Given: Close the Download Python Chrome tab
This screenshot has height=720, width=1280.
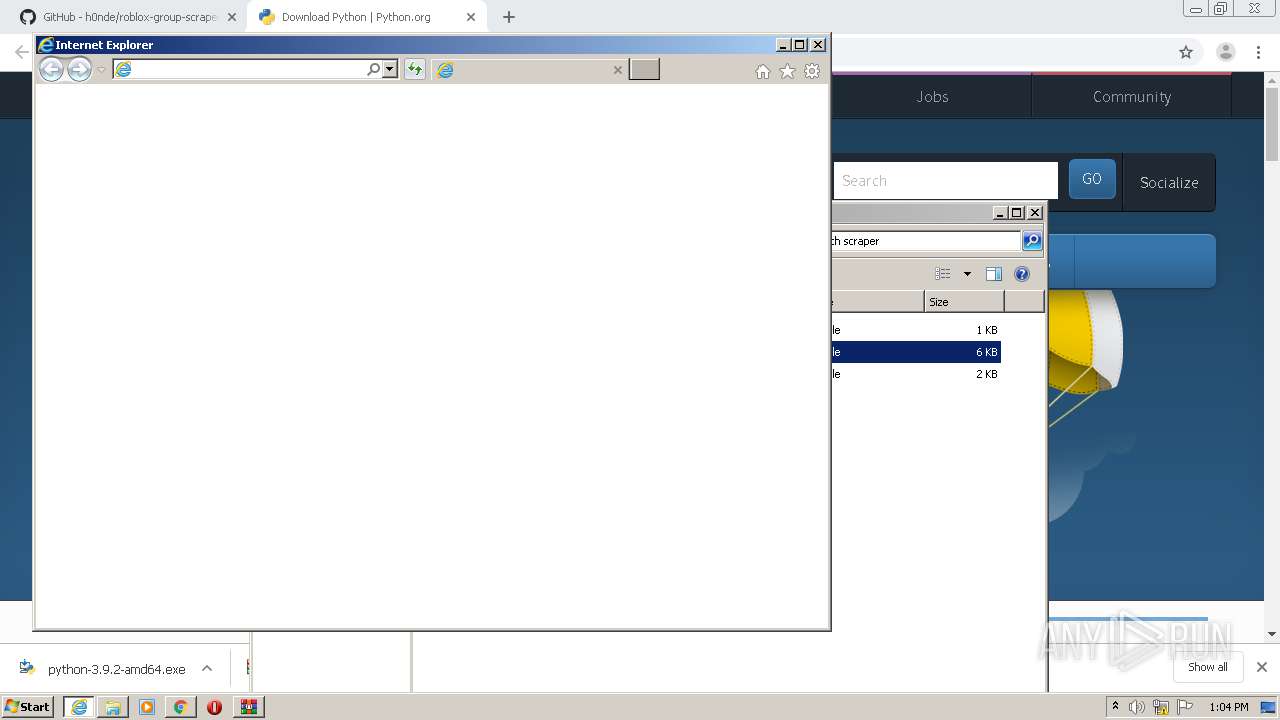Looking at the screenshot, I should tap(471, 17).
